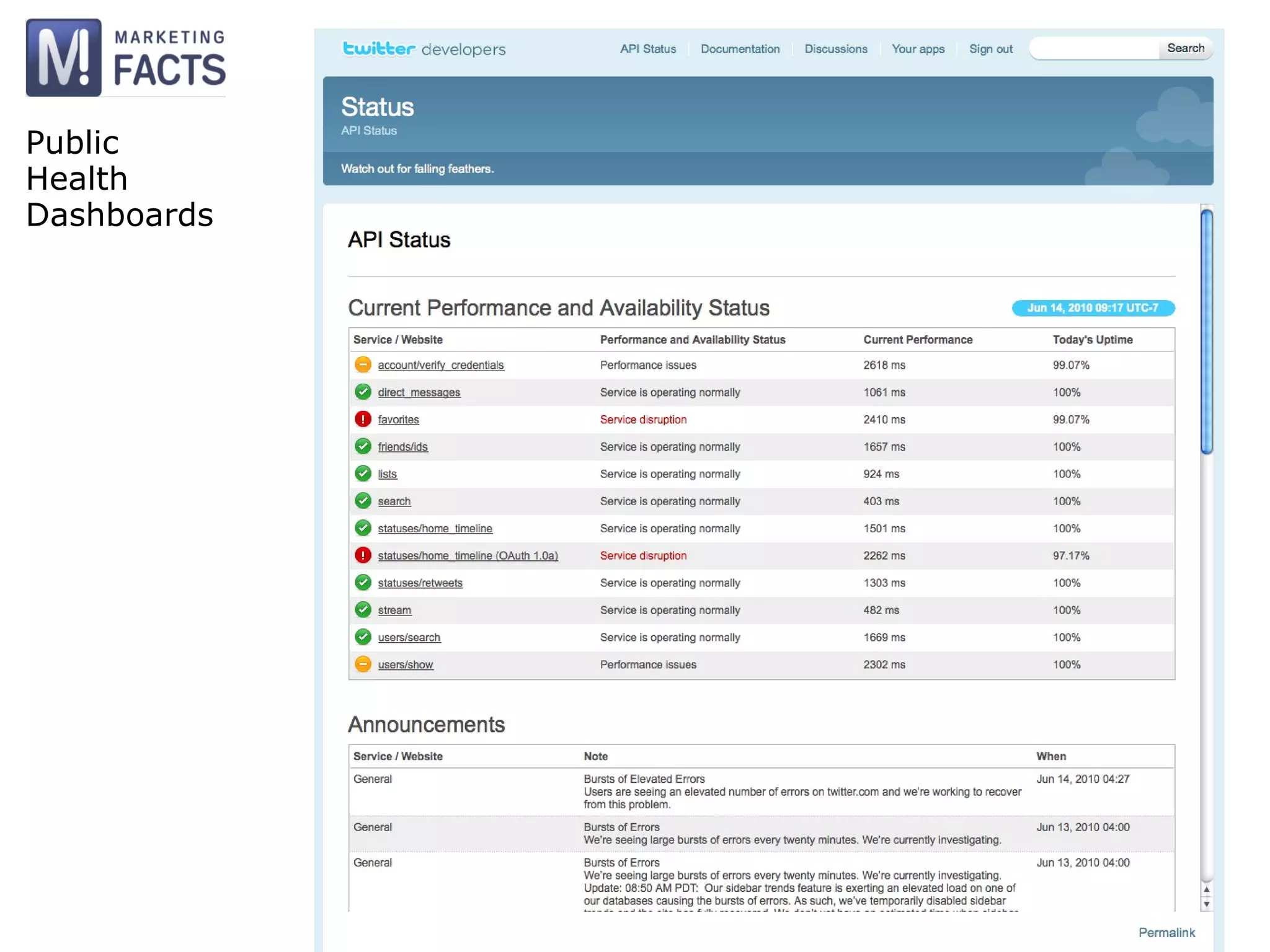Screen dimensions: 1270x952
Task: Click the Twitter developers logo
Action: 424,49
